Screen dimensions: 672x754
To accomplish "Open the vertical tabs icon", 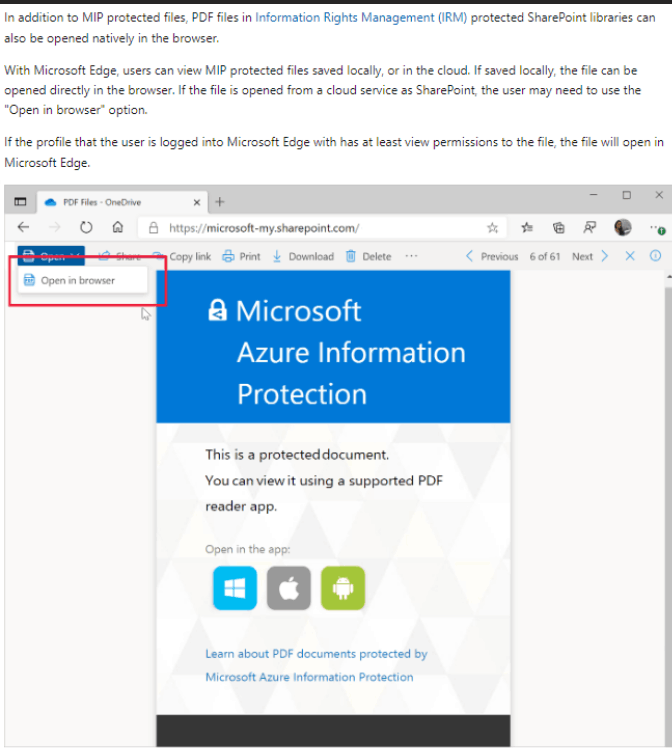I will coord(20,202).
